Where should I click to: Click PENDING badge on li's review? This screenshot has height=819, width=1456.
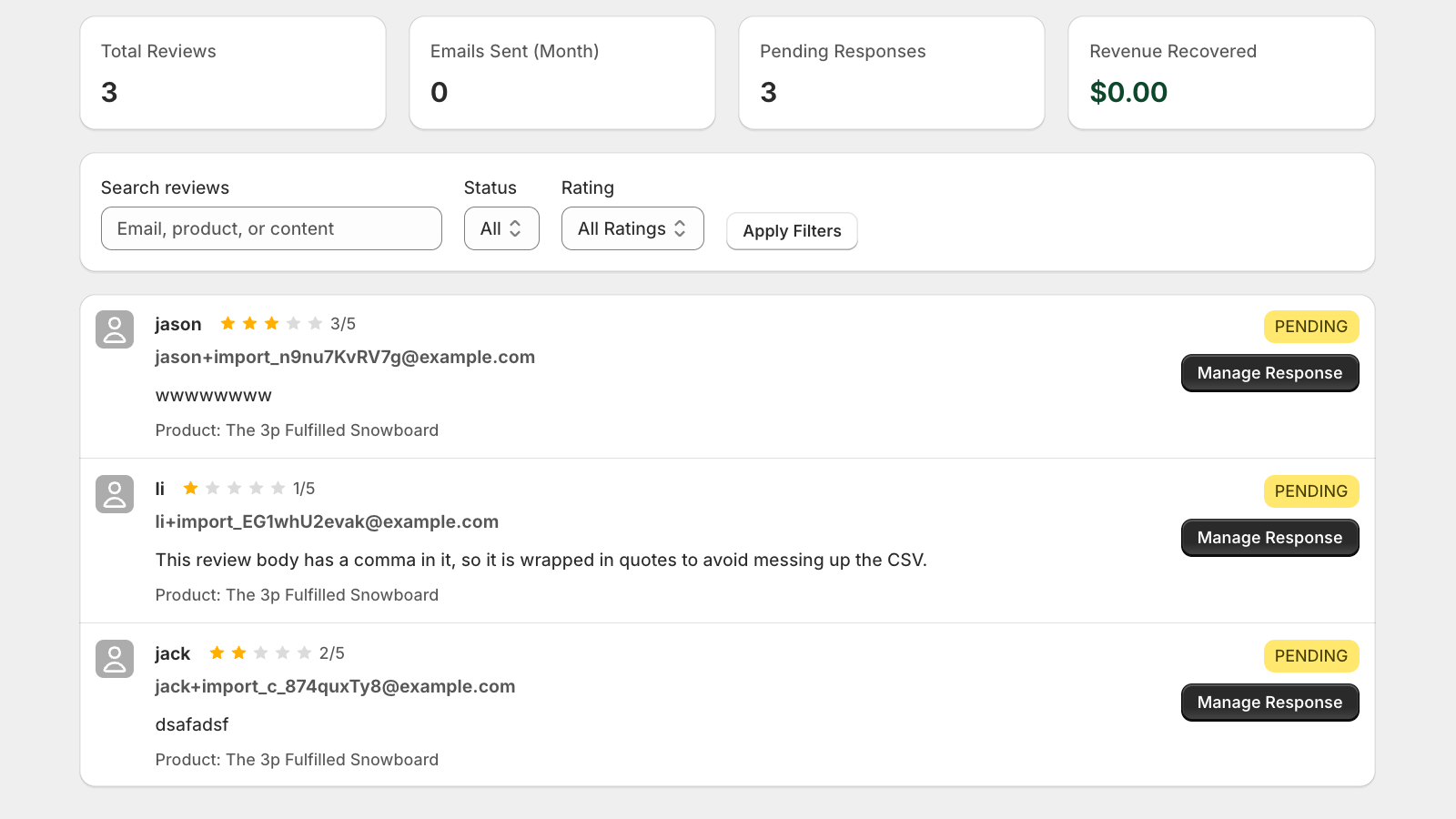(1311, 491)
